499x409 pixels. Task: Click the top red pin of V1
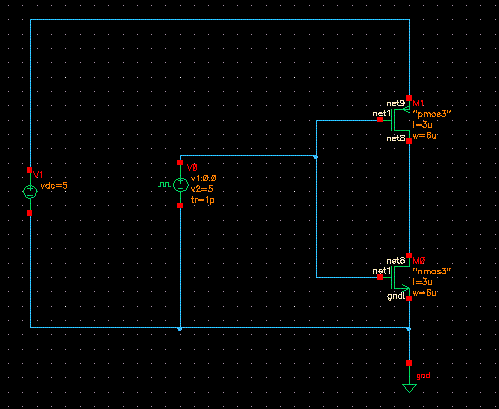pos(29,170)
